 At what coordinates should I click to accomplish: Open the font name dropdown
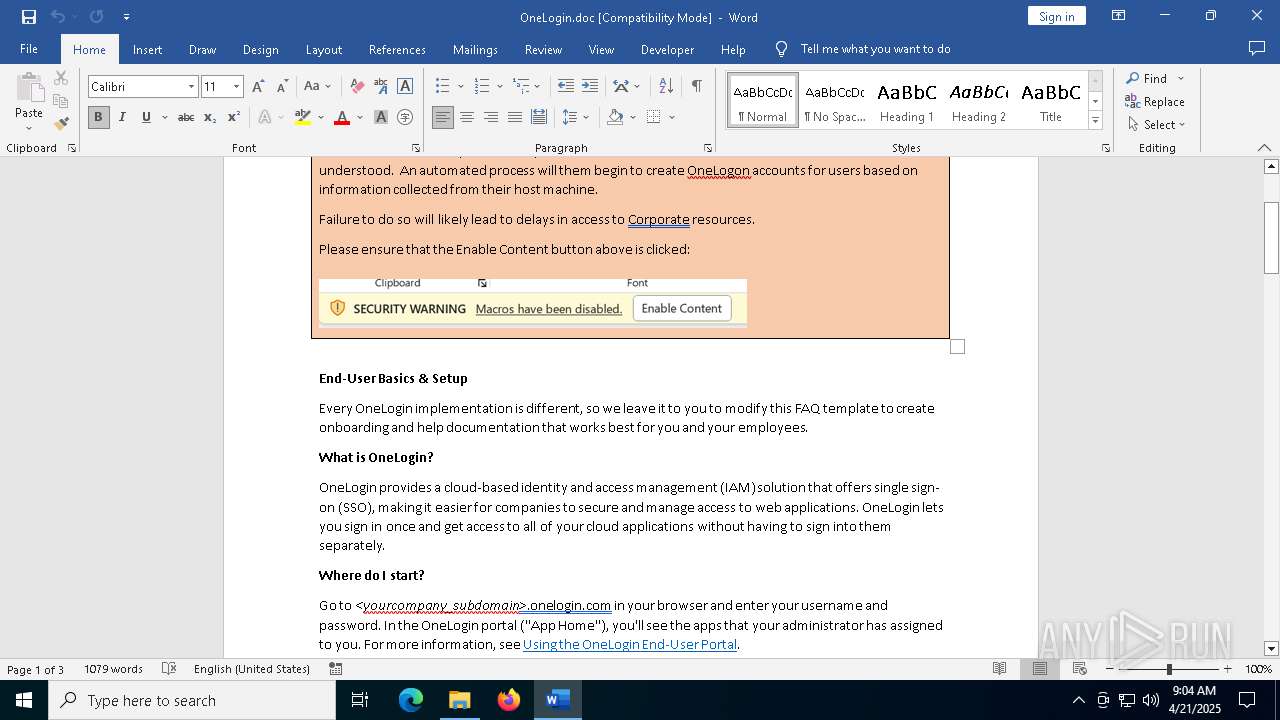pos(191,87)
